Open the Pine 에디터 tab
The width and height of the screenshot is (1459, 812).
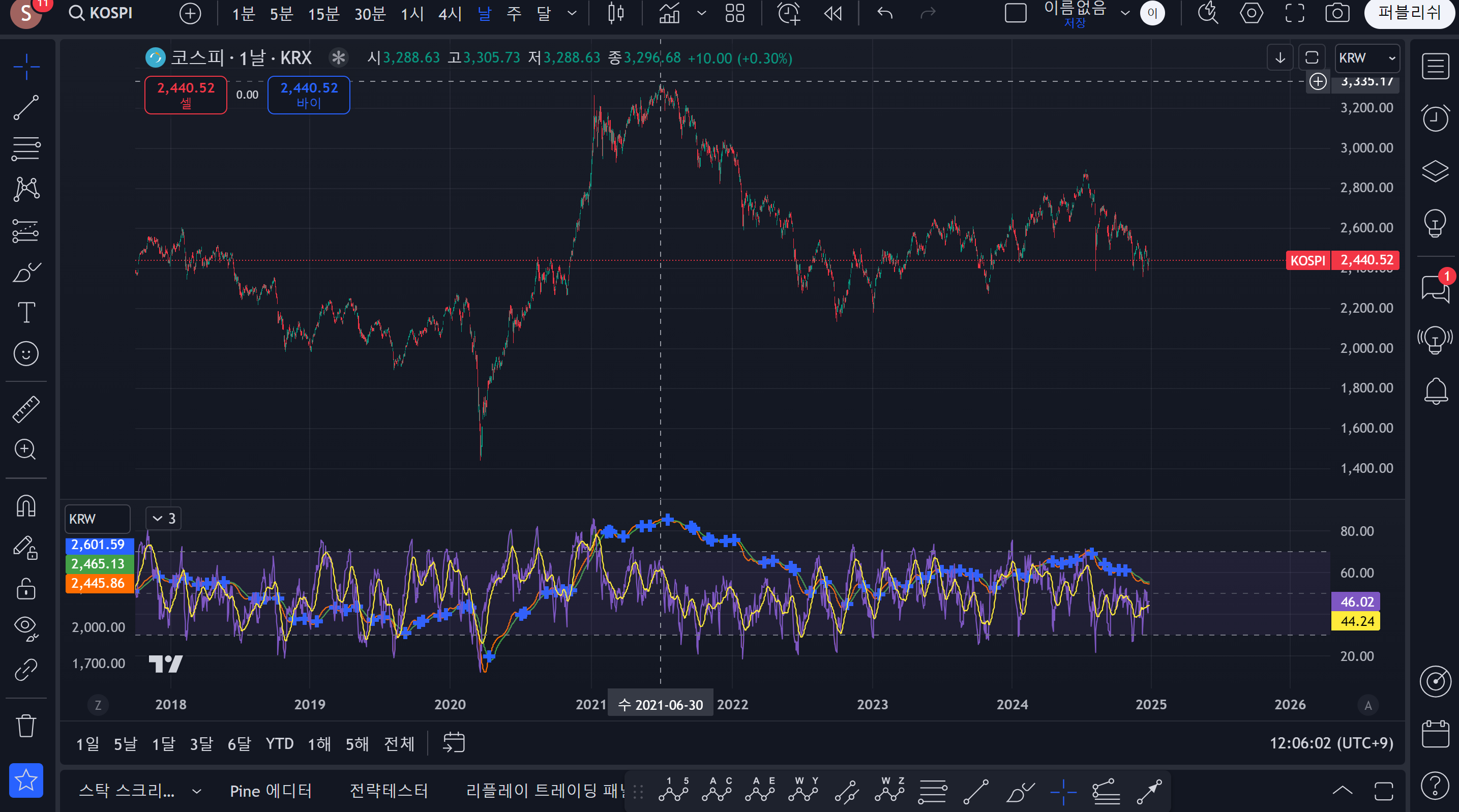click(271, 791)
